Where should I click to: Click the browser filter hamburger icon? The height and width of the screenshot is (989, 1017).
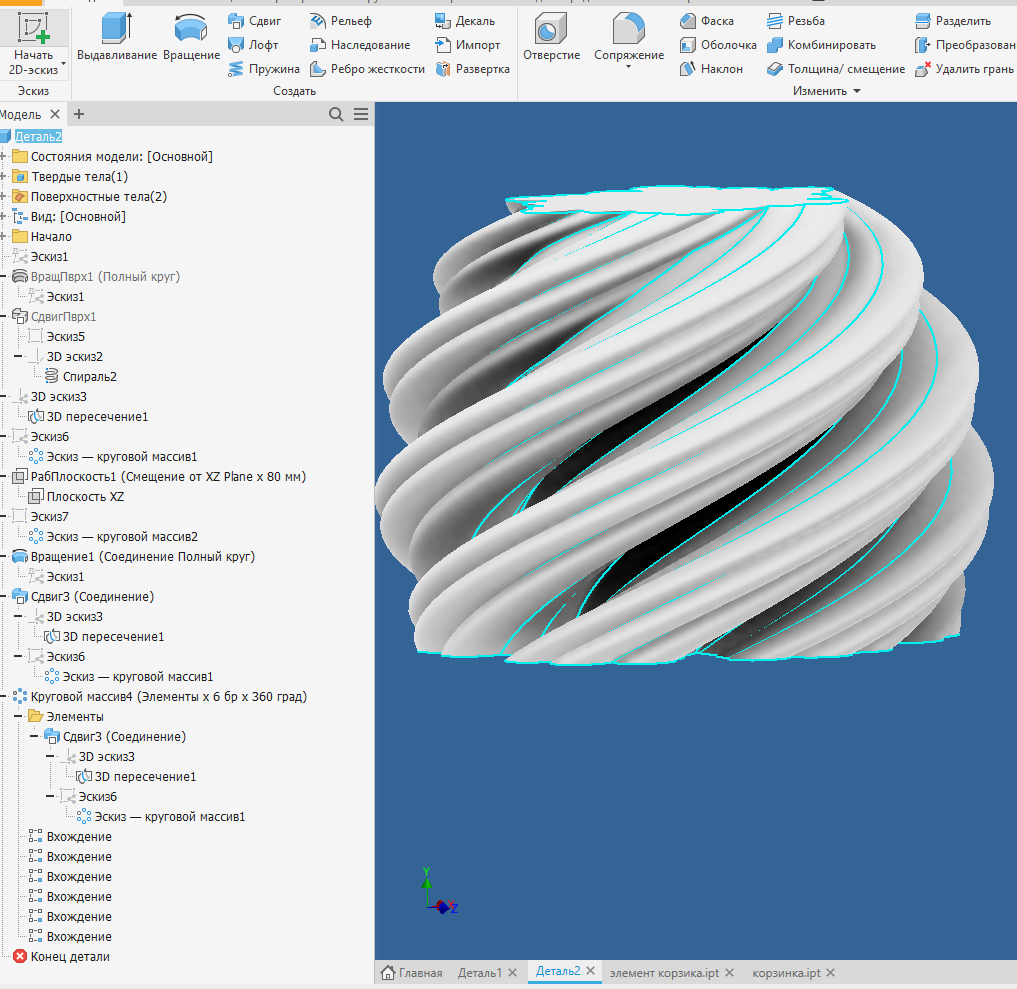[360, 114]
